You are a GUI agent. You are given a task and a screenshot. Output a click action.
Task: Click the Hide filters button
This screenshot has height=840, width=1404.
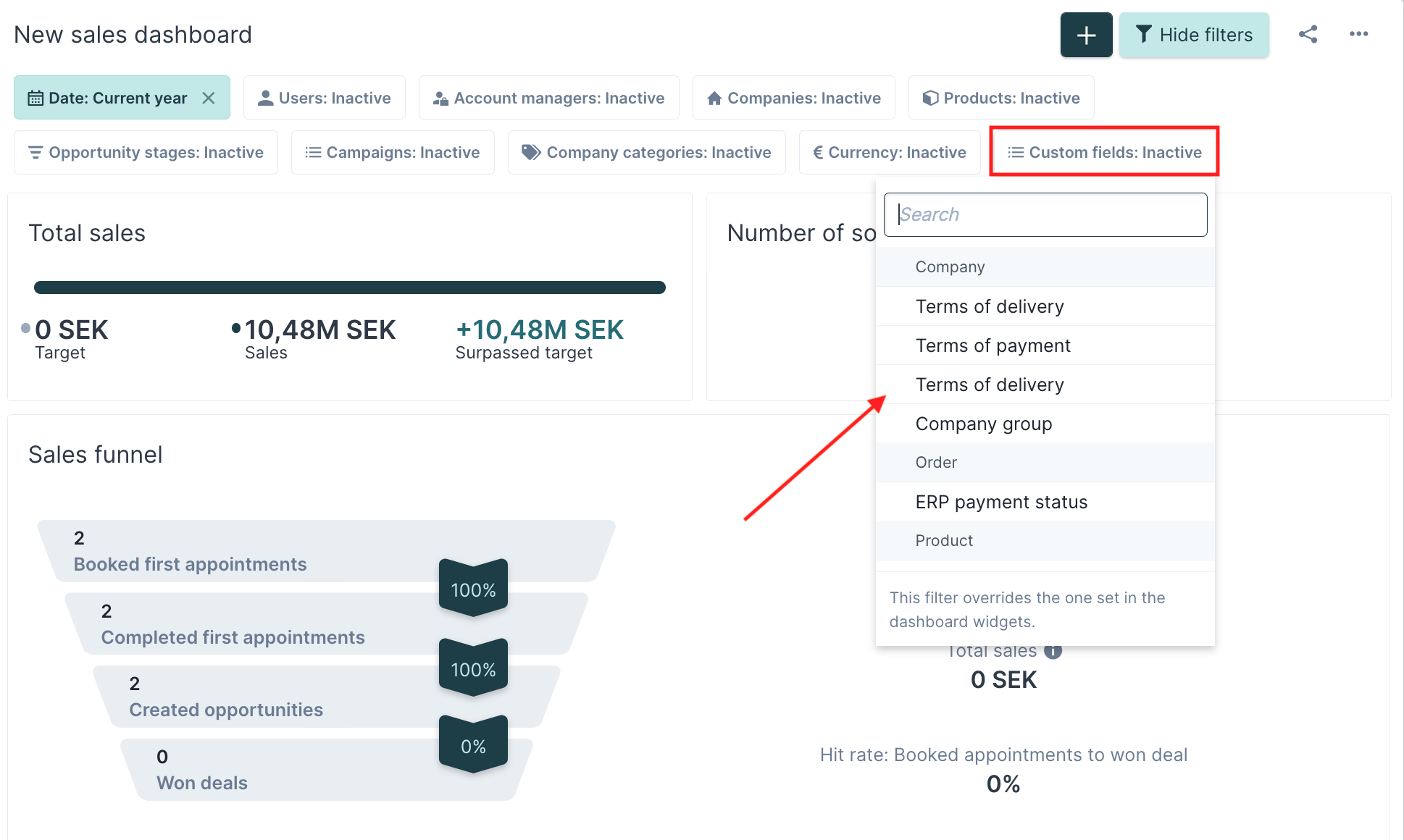click(x=1194, y=35)
